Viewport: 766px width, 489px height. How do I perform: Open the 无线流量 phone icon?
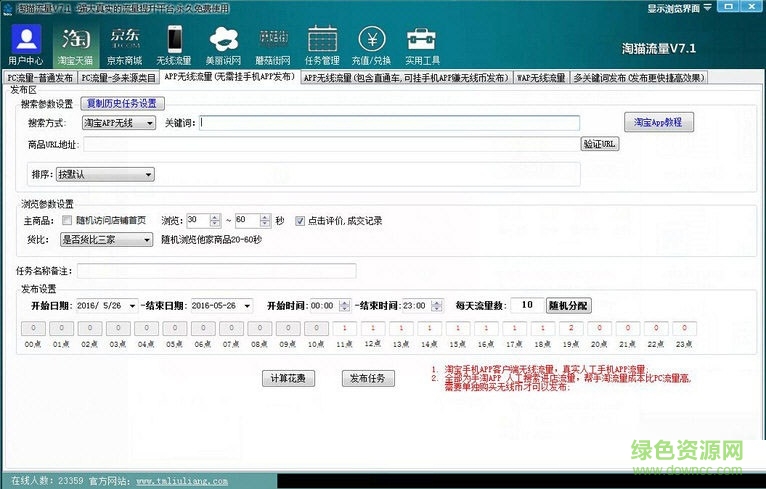tap(174, 46)
